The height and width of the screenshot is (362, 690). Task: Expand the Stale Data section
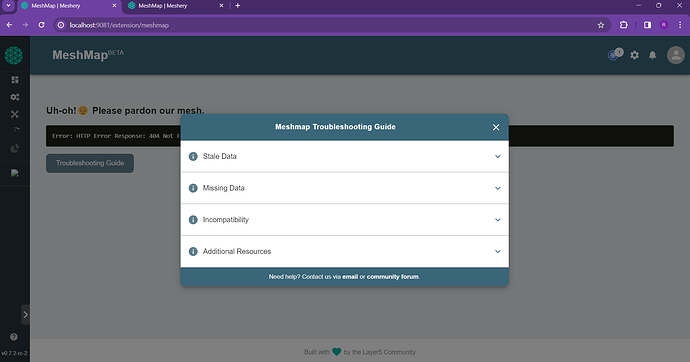(x=345, y=156)
